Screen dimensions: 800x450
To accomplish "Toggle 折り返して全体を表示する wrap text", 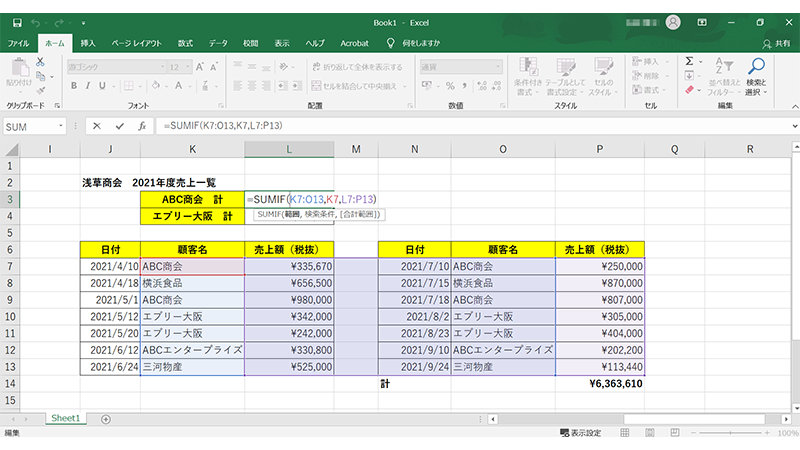I will click(357, 67).
